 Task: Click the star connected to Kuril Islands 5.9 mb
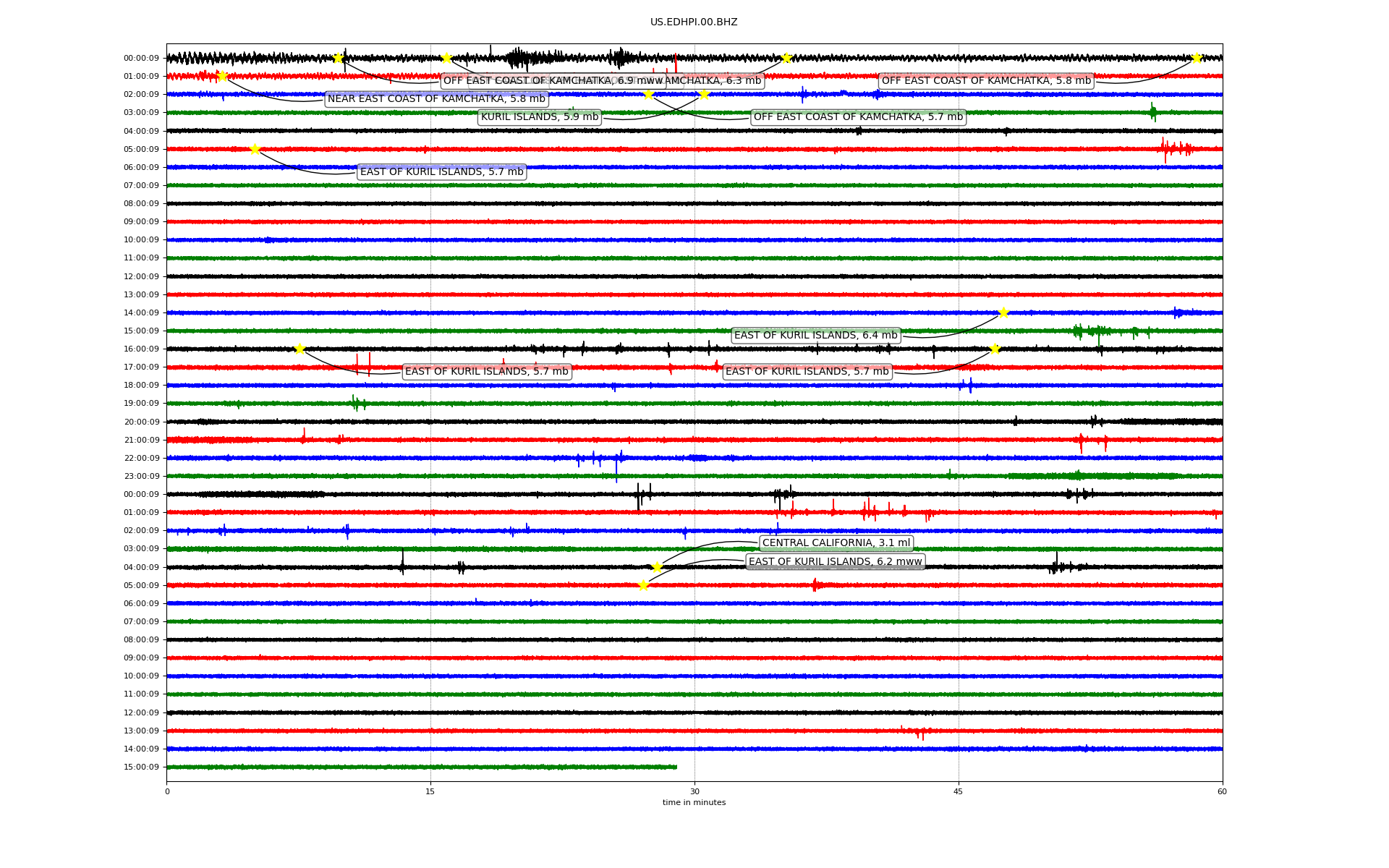point(704,94)
